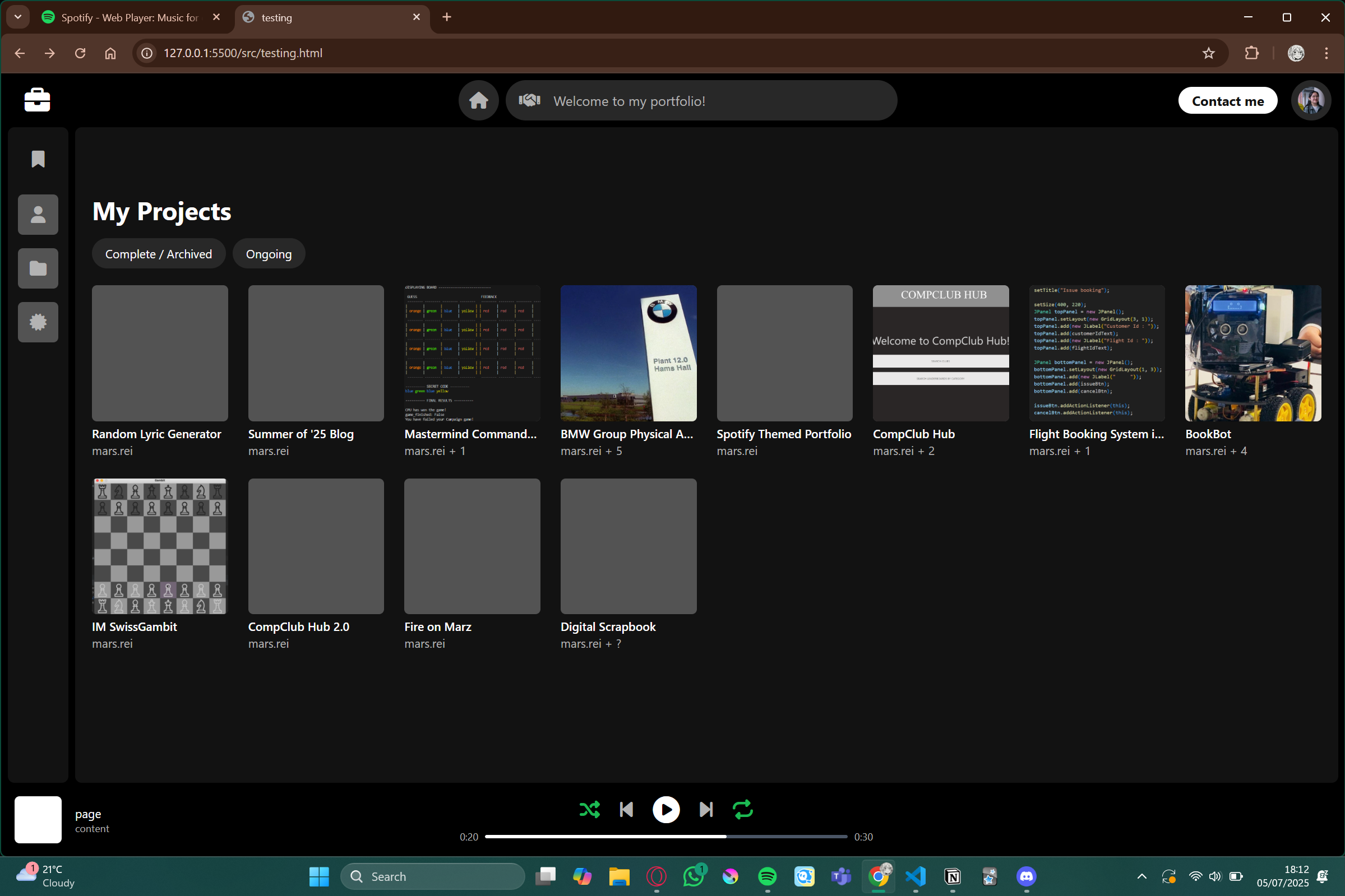This screenshot has width=1345, height=896.
Task: Go to the previous track
Action: (626, 810)
